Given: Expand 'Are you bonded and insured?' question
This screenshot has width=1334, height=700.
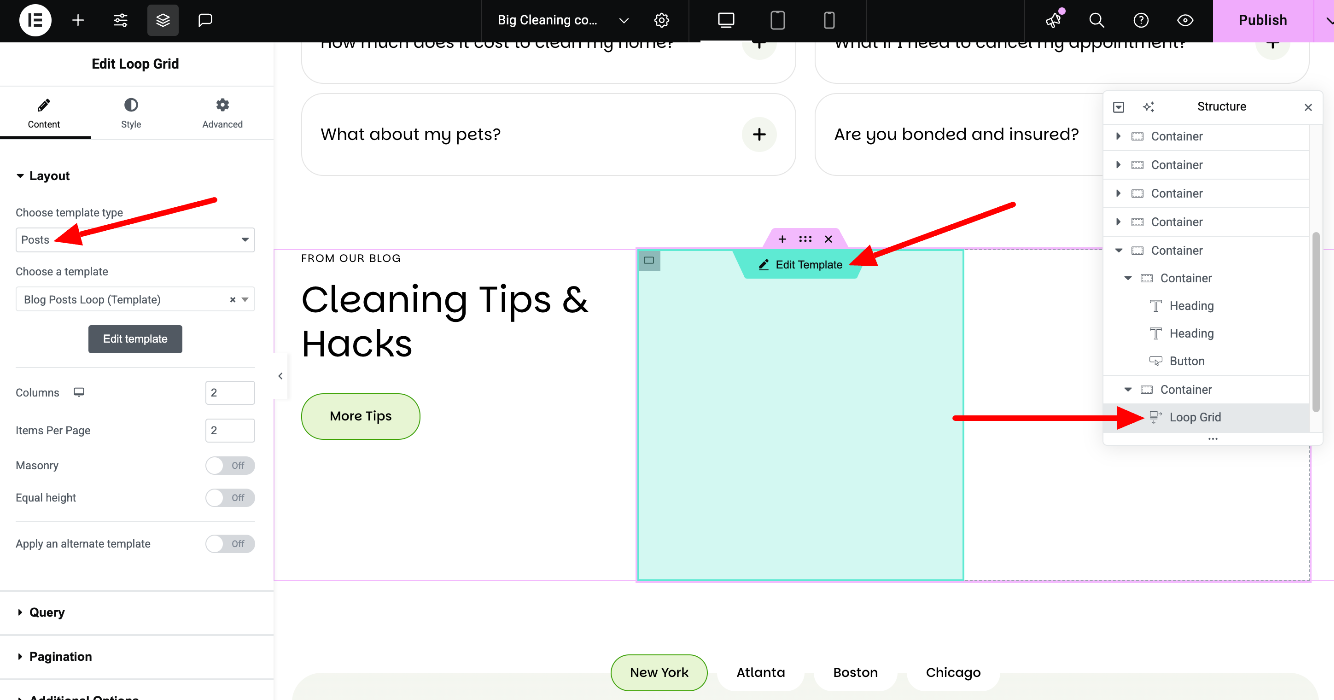Looking at the screenshot, I should click(x=956, y=134).
